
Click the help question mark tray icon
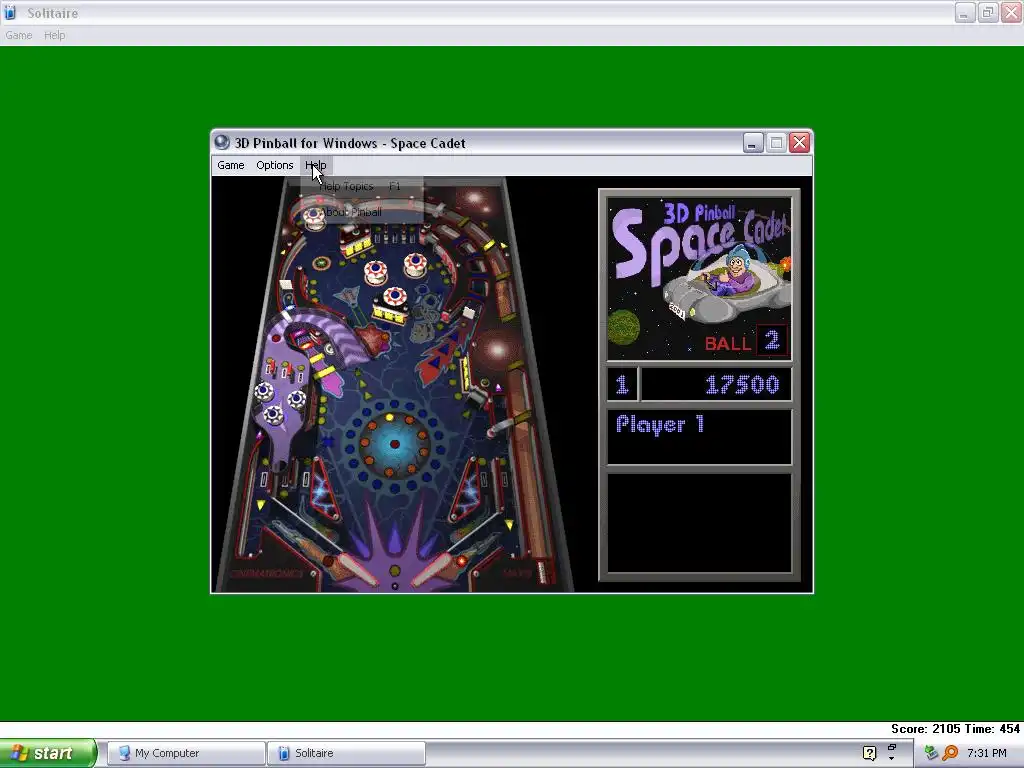(x=869, y=753)
